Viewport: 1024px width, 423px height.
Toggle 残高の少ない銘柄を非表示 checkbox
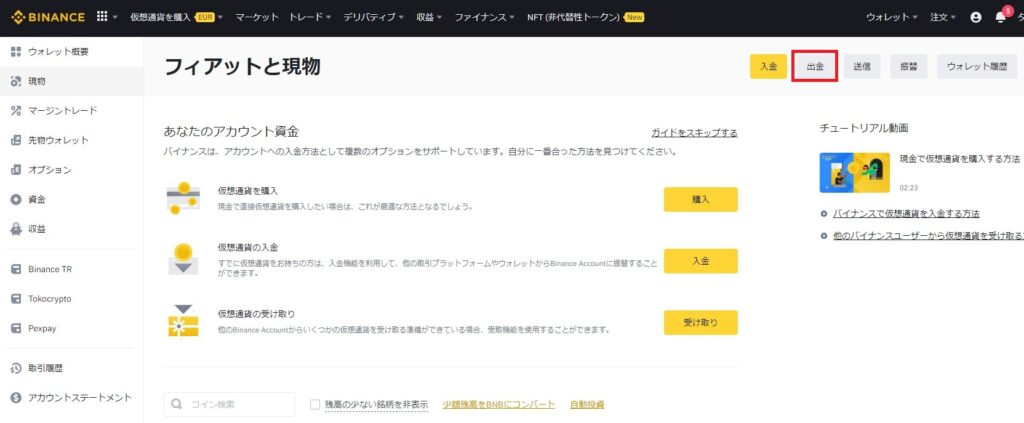tap(315, 404)
